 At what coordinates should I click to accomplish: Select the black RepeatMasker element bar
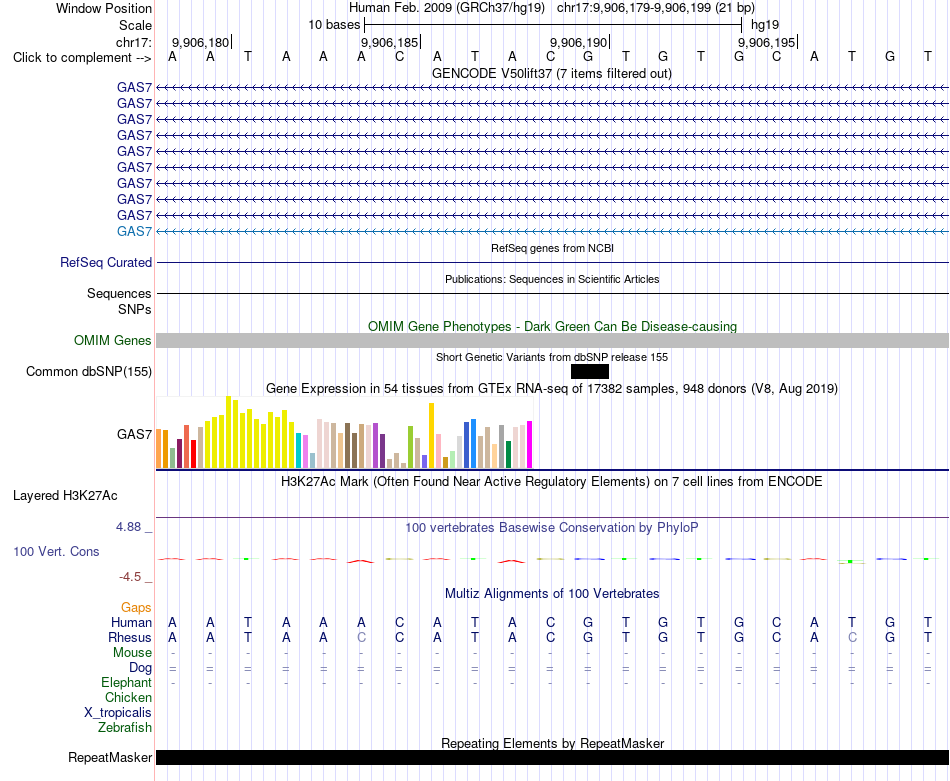[x=552, y=757]
